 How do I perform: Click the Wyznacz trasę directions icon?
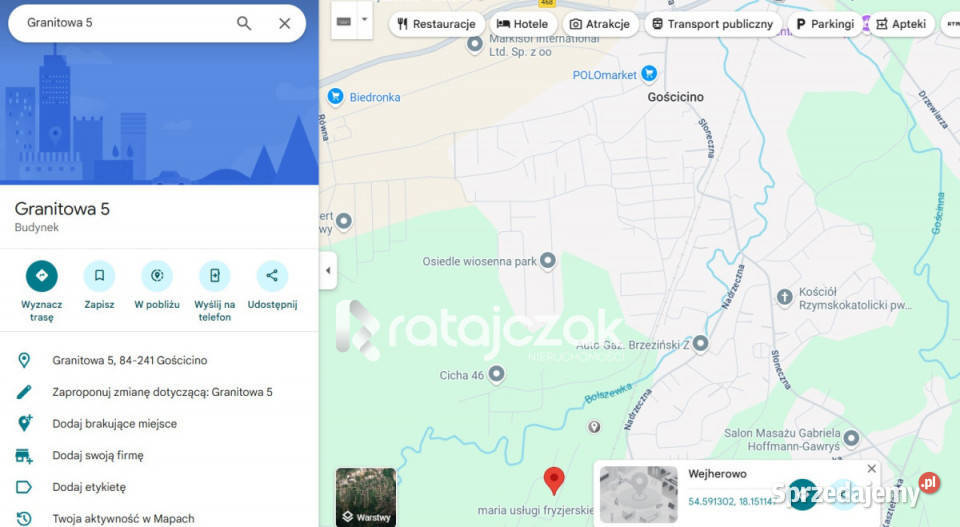pyautogui.click(x=42, y=276)
